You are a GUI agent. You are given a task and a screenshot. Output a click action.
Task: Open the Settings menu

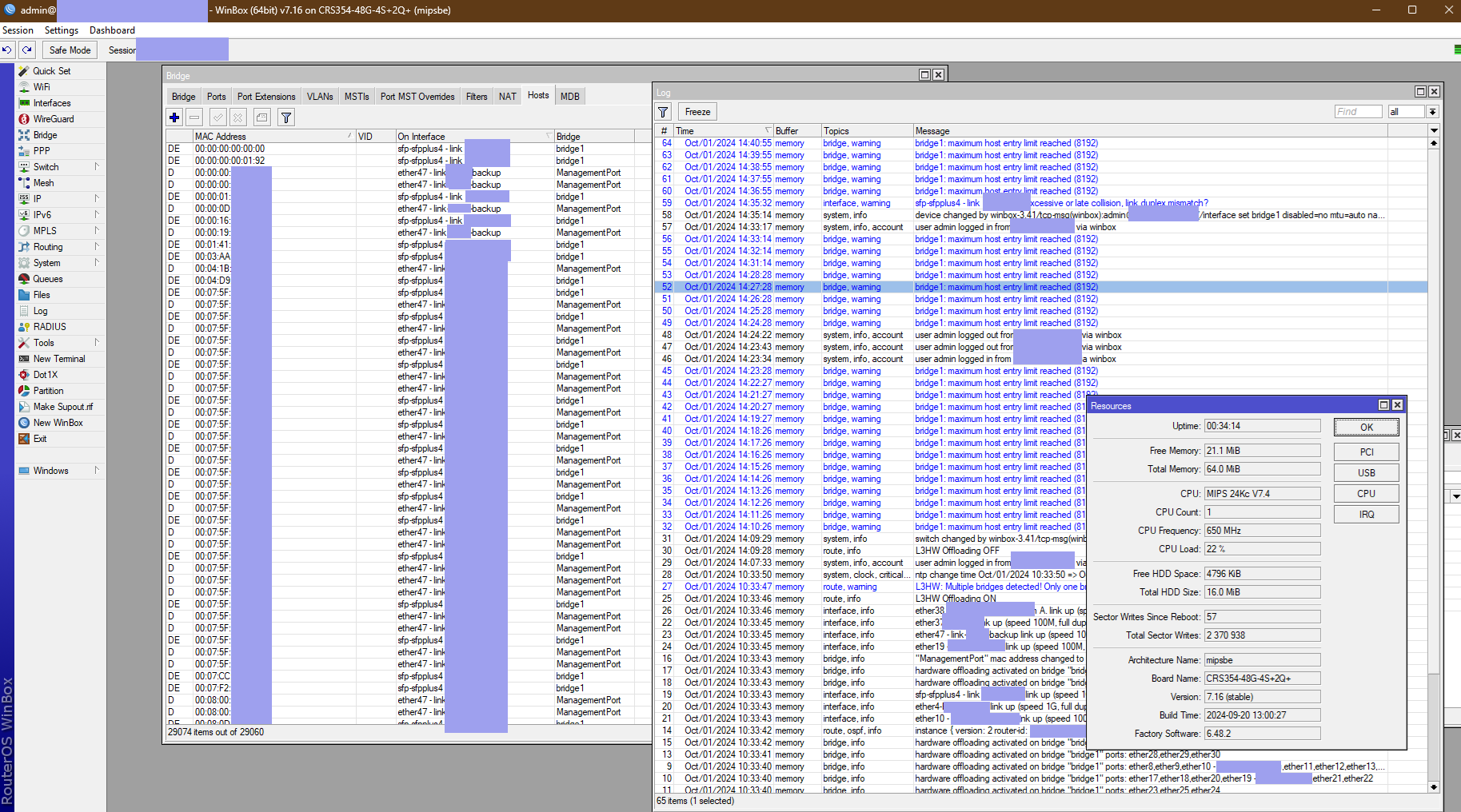click(x=61, y=30)
